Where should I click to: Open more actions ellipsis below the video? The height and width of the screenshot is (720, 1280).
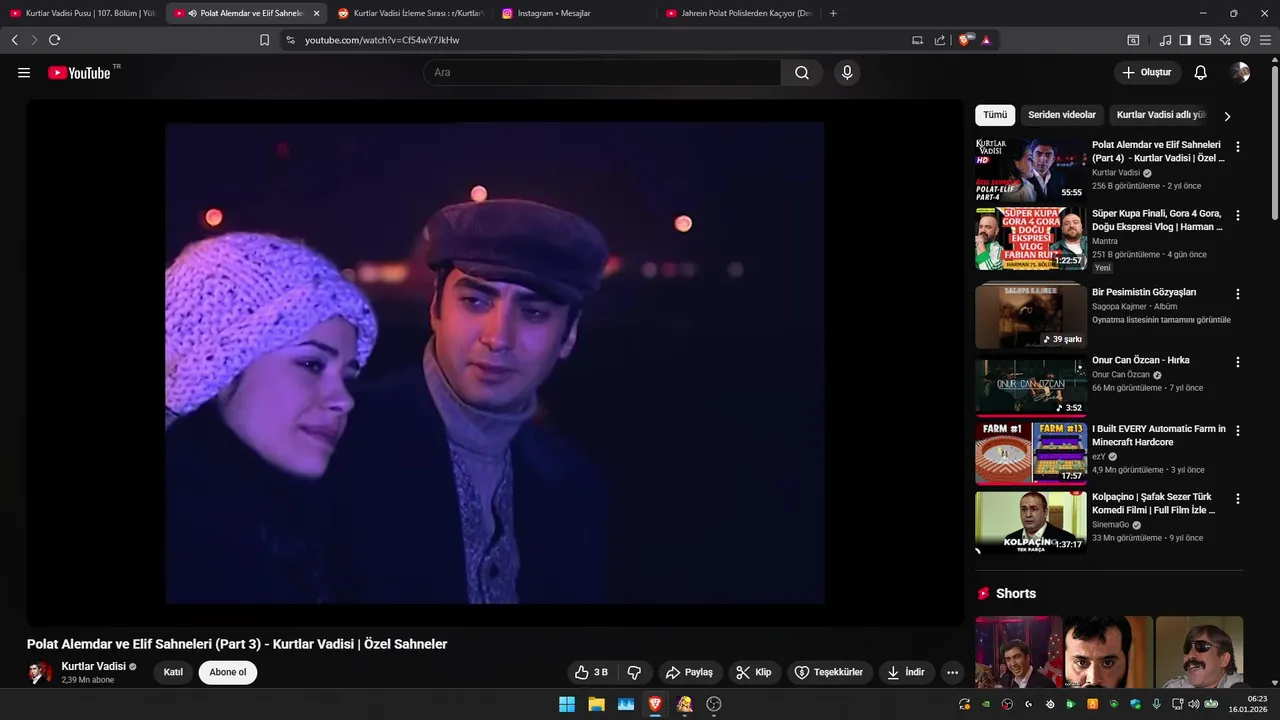[952, 672]
